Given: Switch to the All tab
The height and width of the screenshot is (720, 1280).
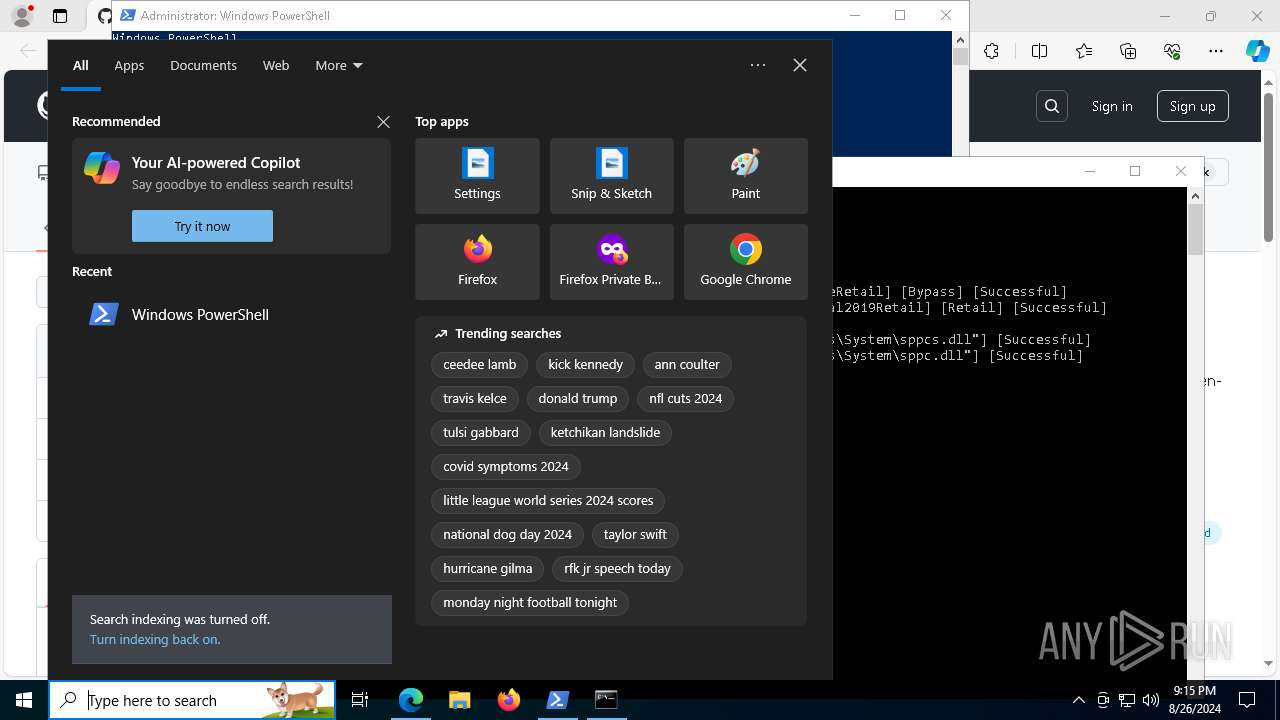Looking at the screenshot, I should coord(81,65).
